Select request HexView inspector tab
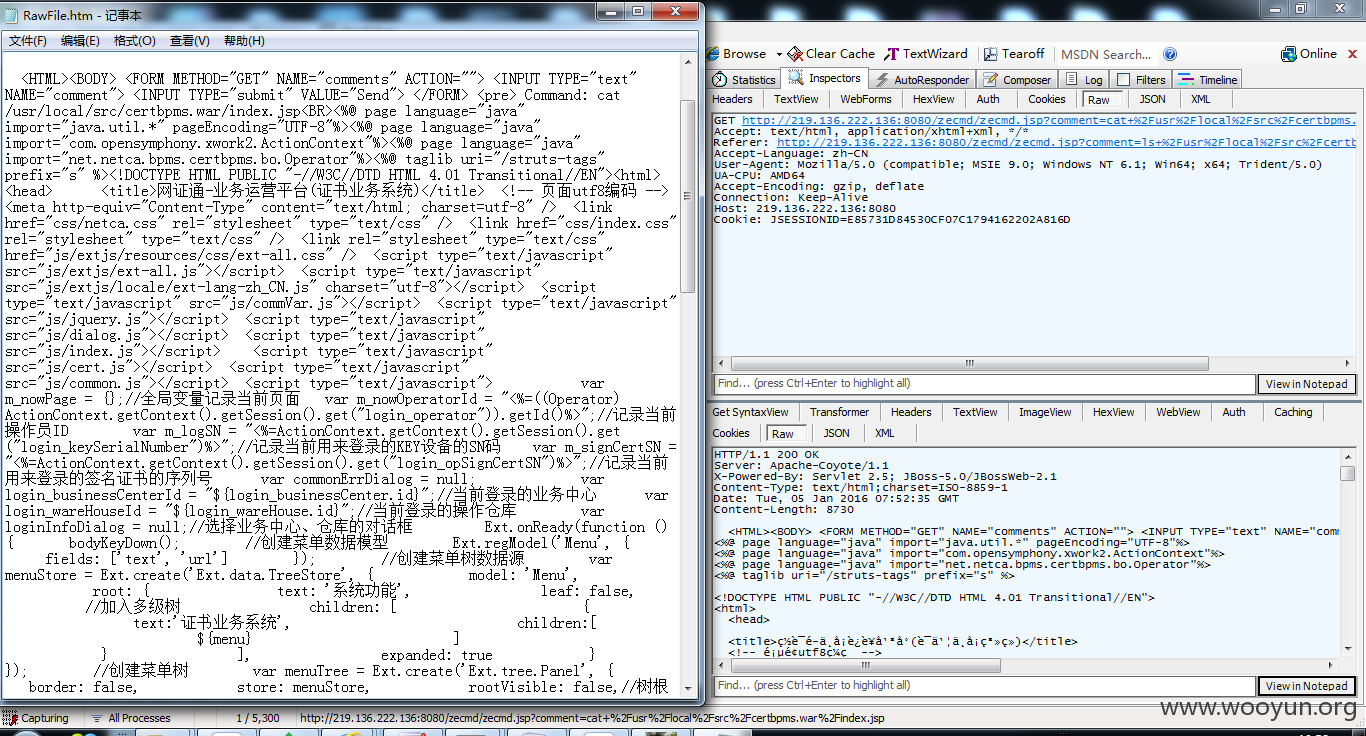Image resolution: width=1366 pixels, height=736 pixels. (933, 99)
